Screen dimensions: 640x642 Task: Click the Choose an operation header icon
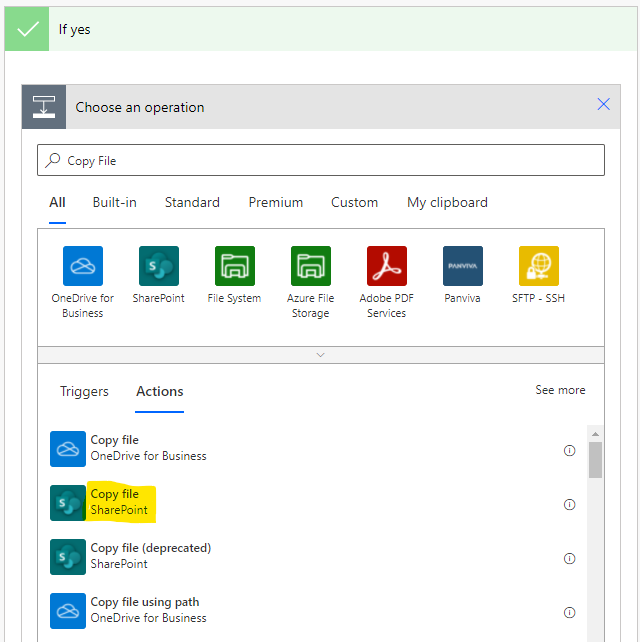coord(44,107)
